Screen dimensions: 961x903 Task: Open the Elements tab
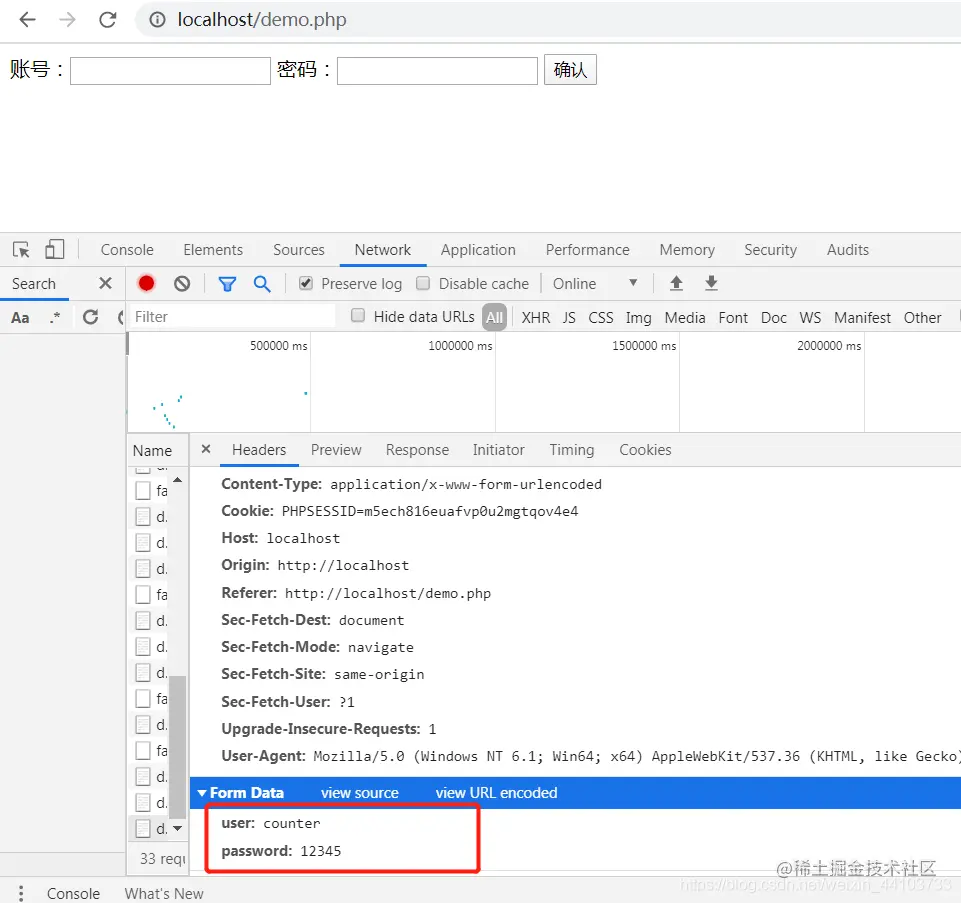(x=213, y=250)
